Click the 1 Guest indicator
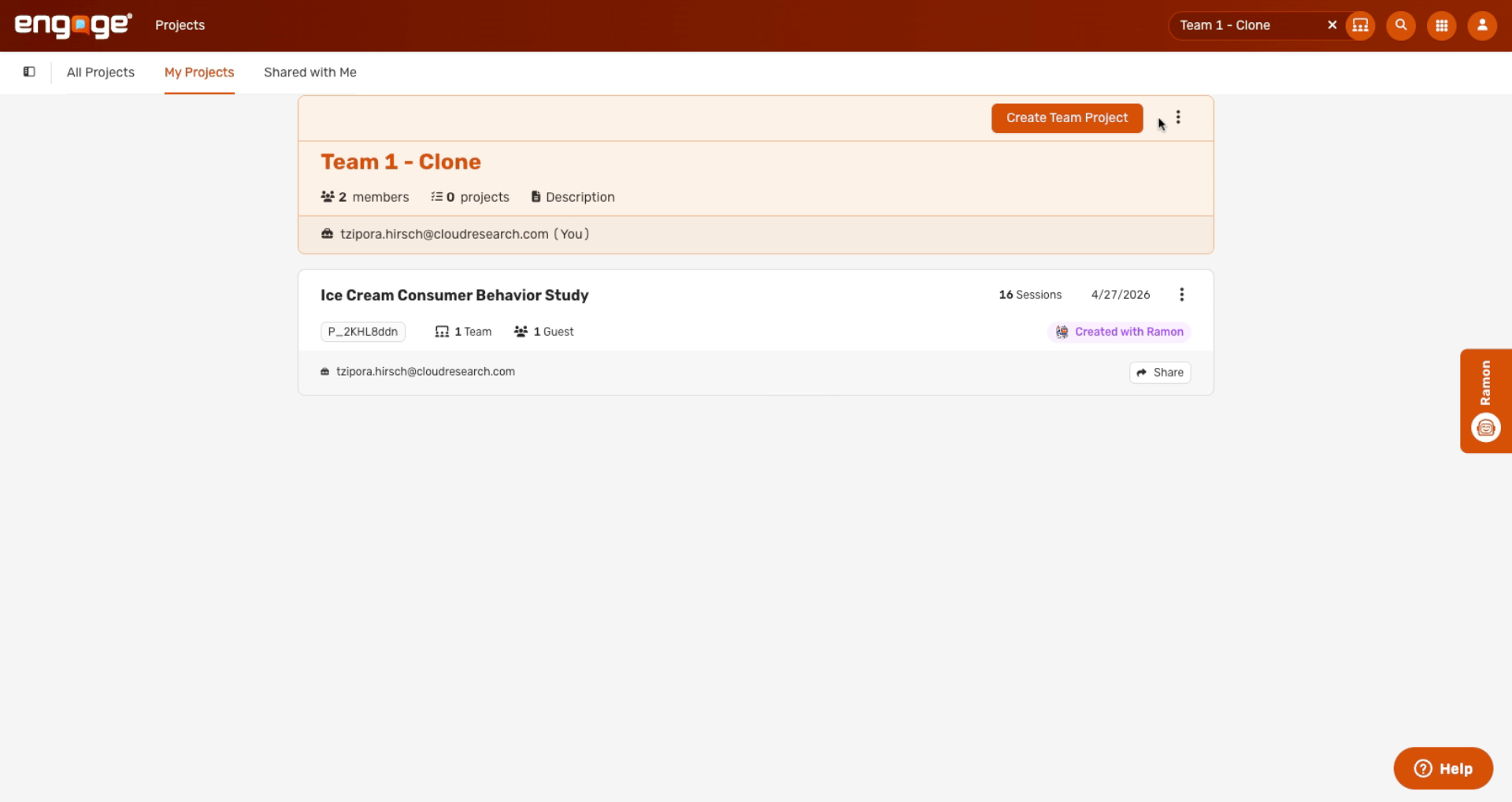The image size is (1512, 802). (x=543, y=332)
